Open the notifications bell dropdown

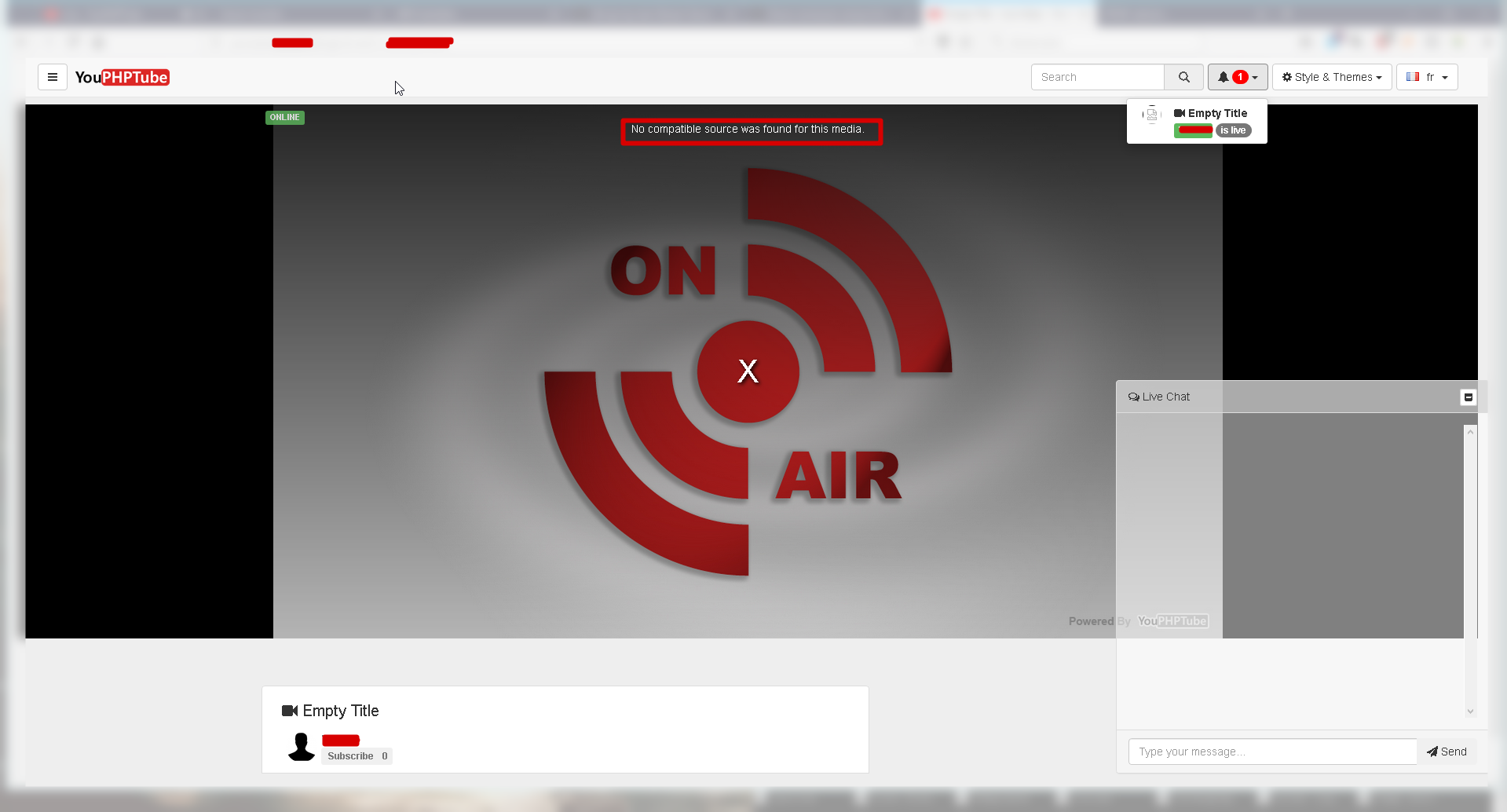(x=1238, y=77)
